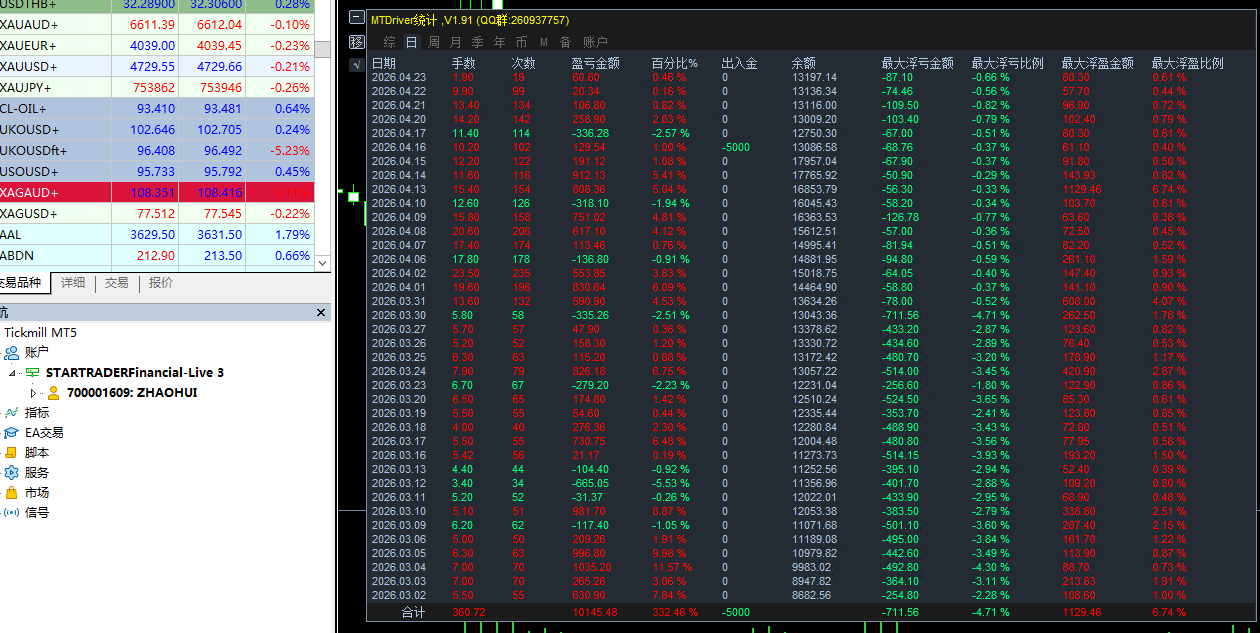Screen dimensions: 1260x633
Task: Select the 脚本 tree item label
Action: [37, 452]
